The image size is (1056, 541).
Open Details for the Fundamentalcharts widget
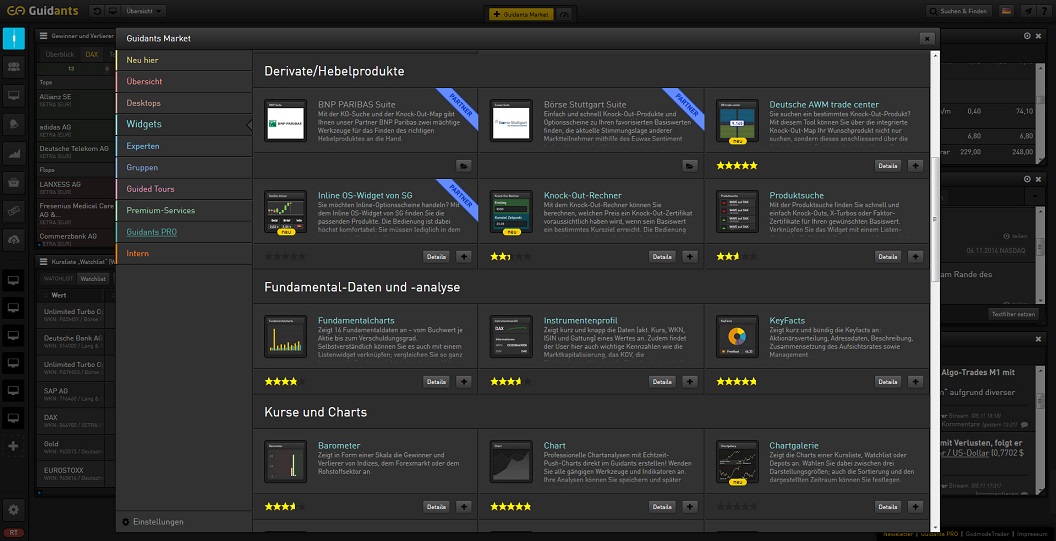[436, 382]
